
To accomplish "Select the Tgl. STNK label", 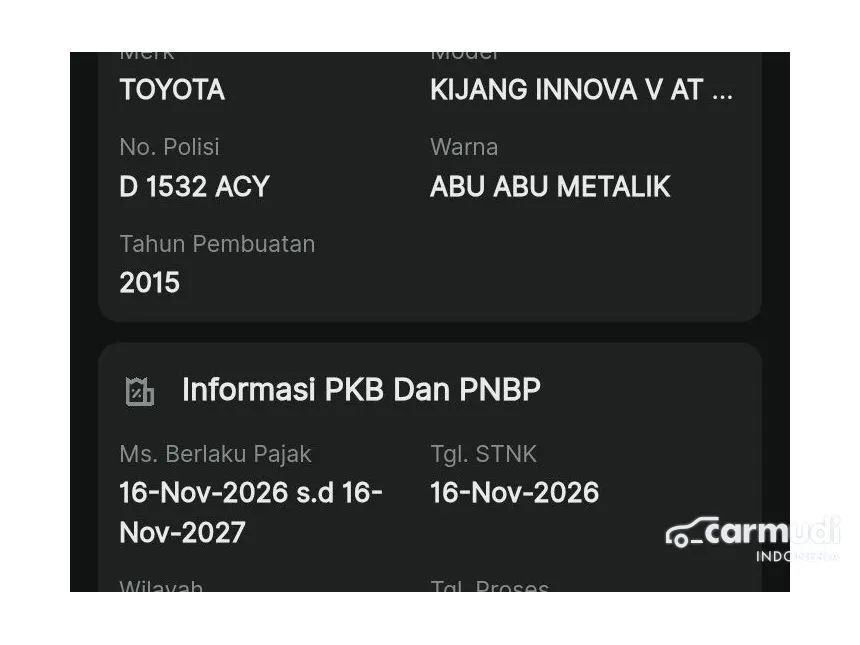I will pyautogui.click(x=483, y=454).
